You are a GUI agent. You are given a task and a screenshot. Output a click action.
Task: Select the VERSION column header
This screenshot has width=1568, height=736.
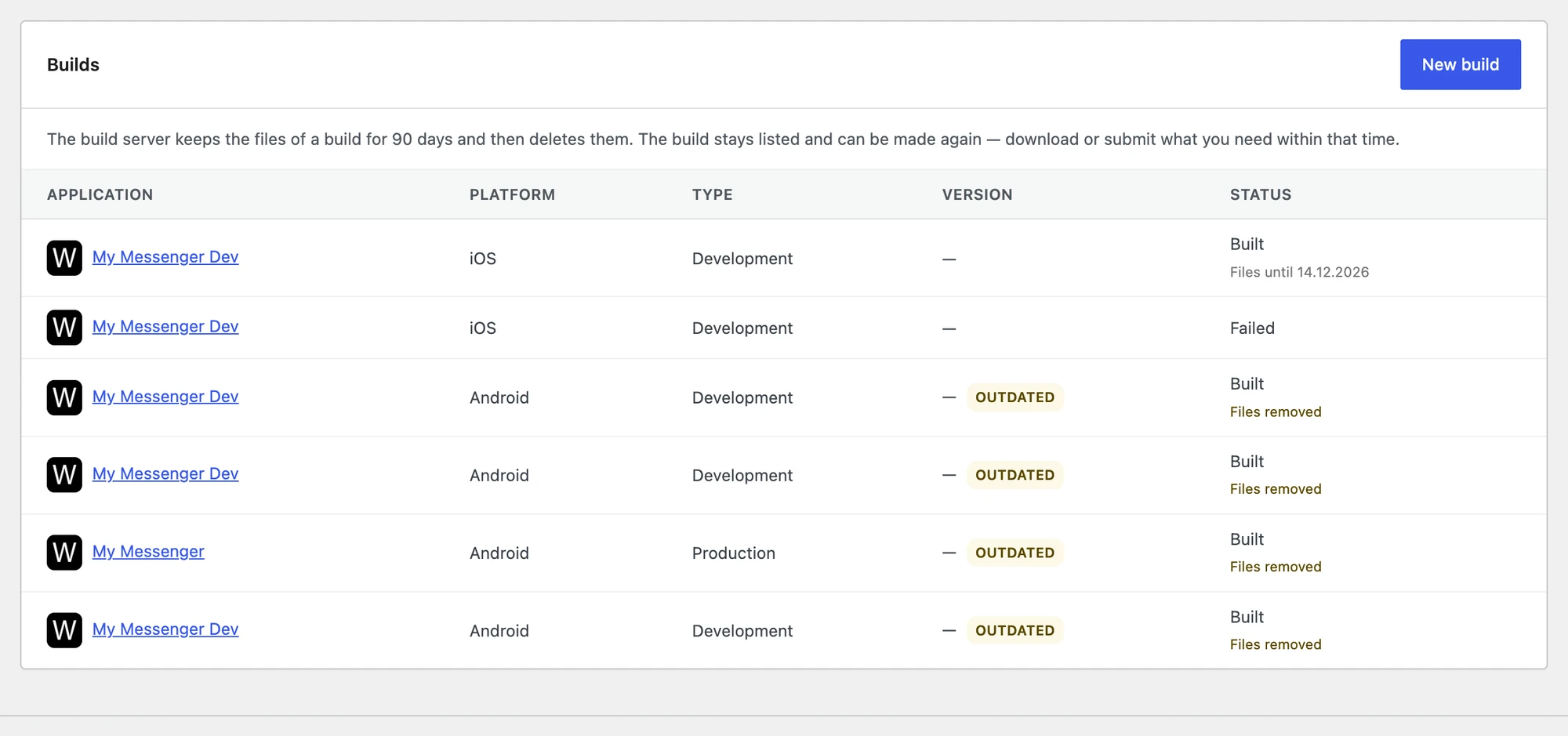(x=977, y=194)
